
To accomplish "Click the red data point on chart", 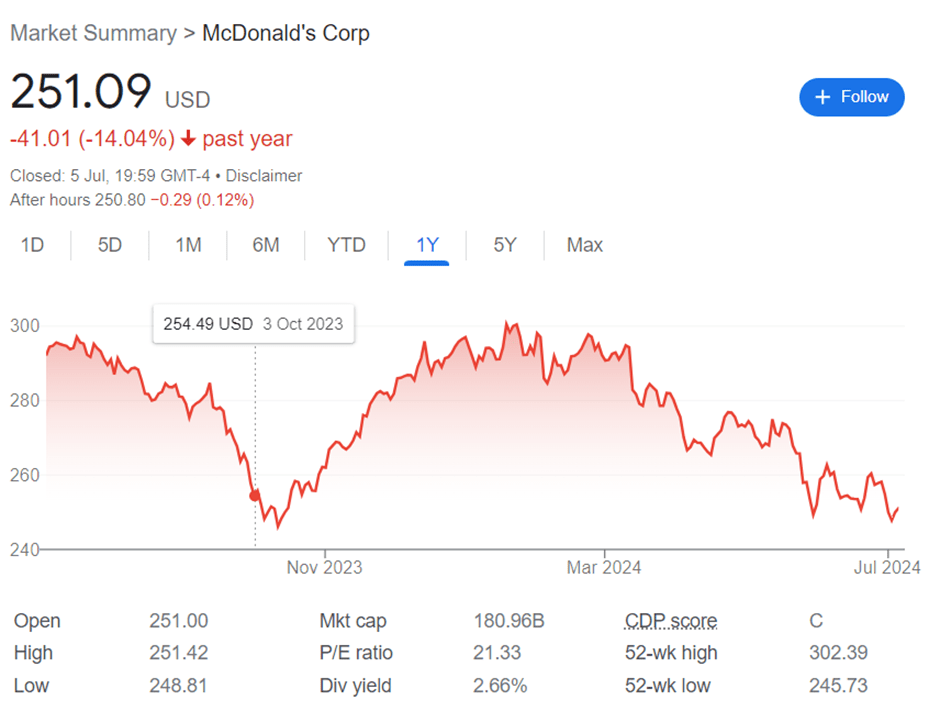I will (254, 495).
